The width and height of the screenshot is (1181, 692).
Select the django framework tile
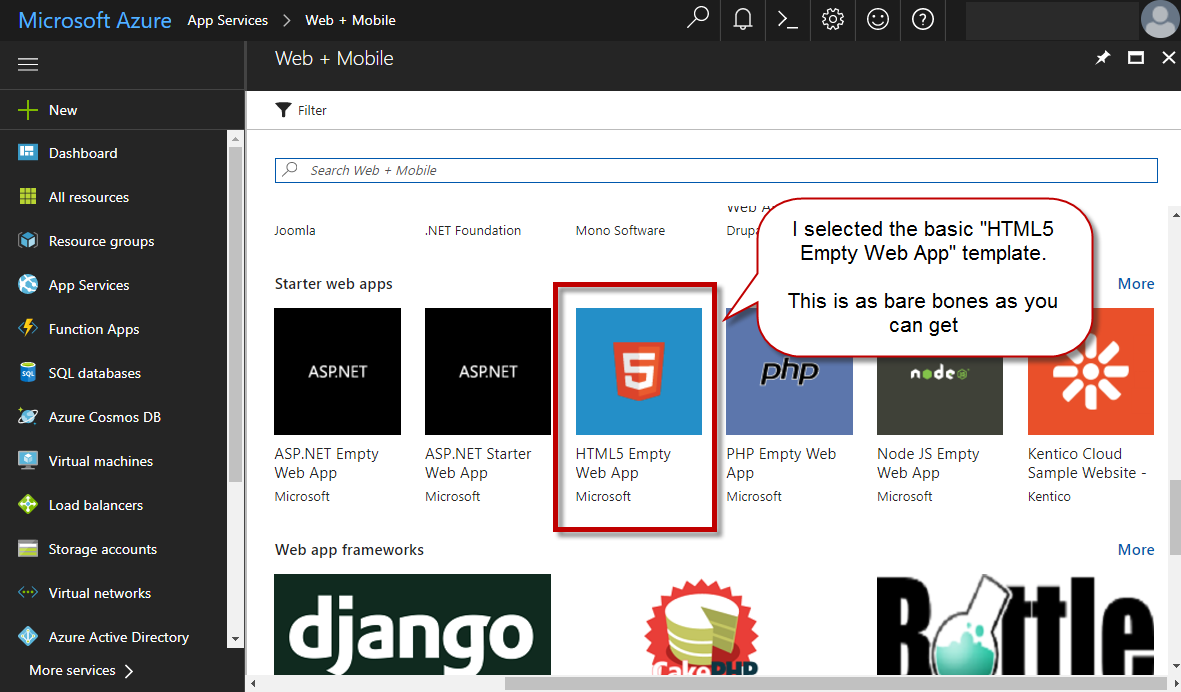pyautogui.click(x=412, y=624)
